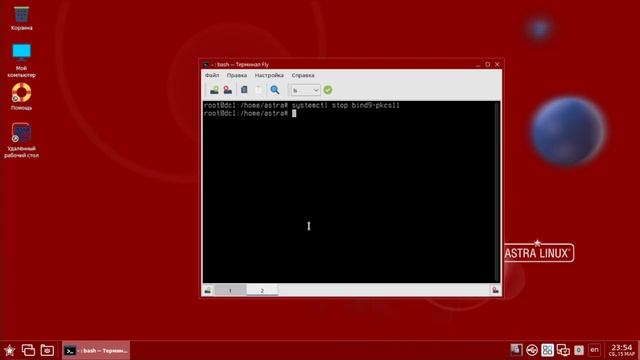The height and width of the screenshot is (360, 640).
Task: Minimize the Fly terminal window
Action: click(x=478, y=64)
